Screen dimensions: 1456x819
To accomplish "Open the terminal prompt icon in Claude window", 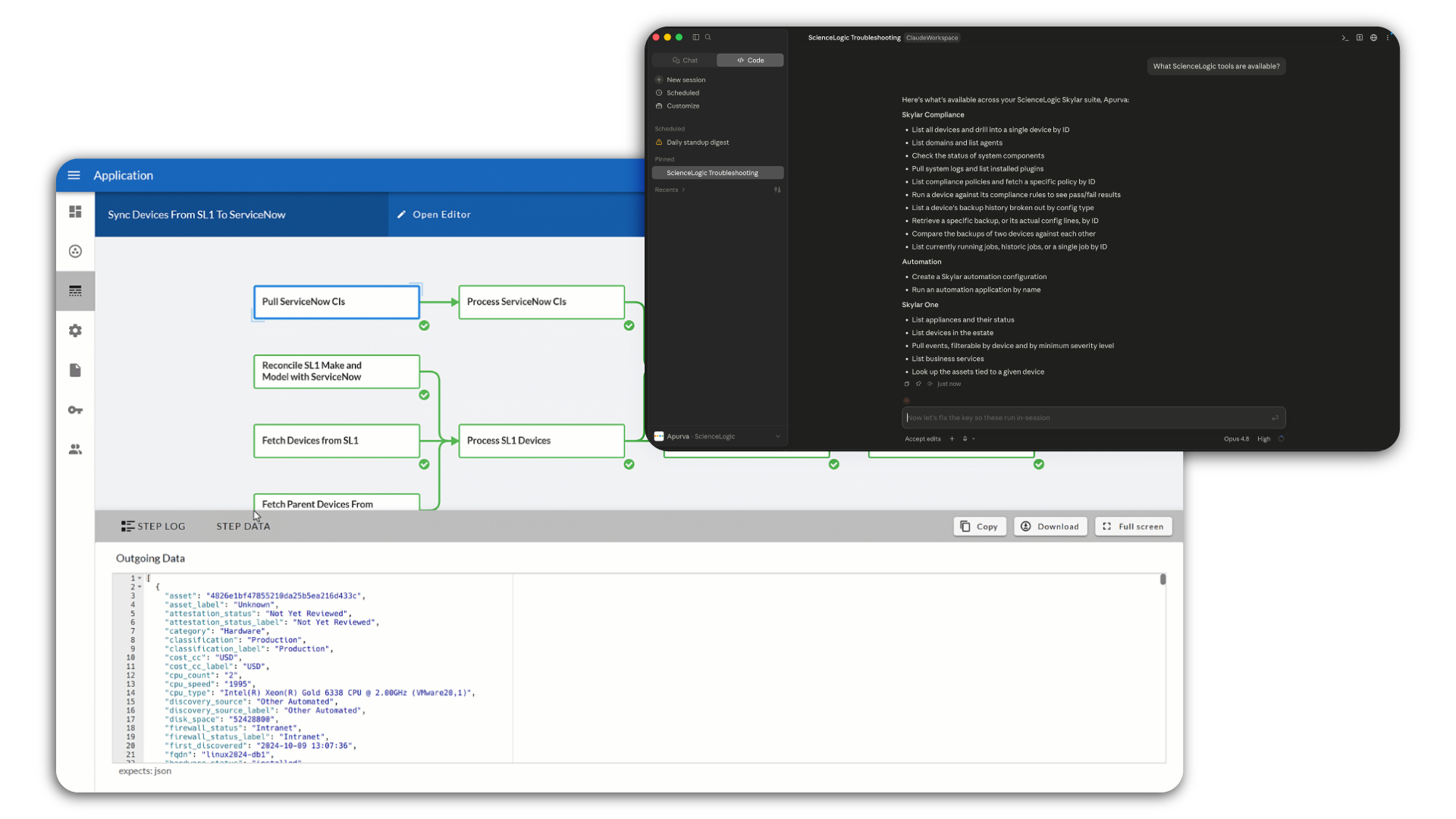I will 1345,37.
